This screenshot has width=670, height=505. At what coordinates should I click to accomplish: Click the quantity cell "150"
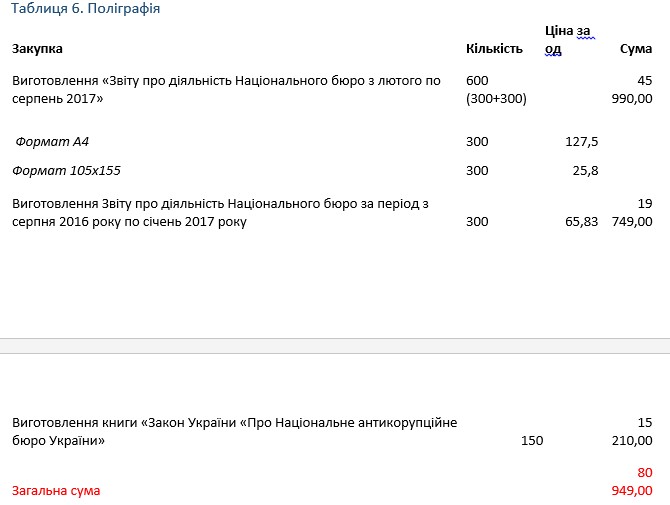coord(532,440)
